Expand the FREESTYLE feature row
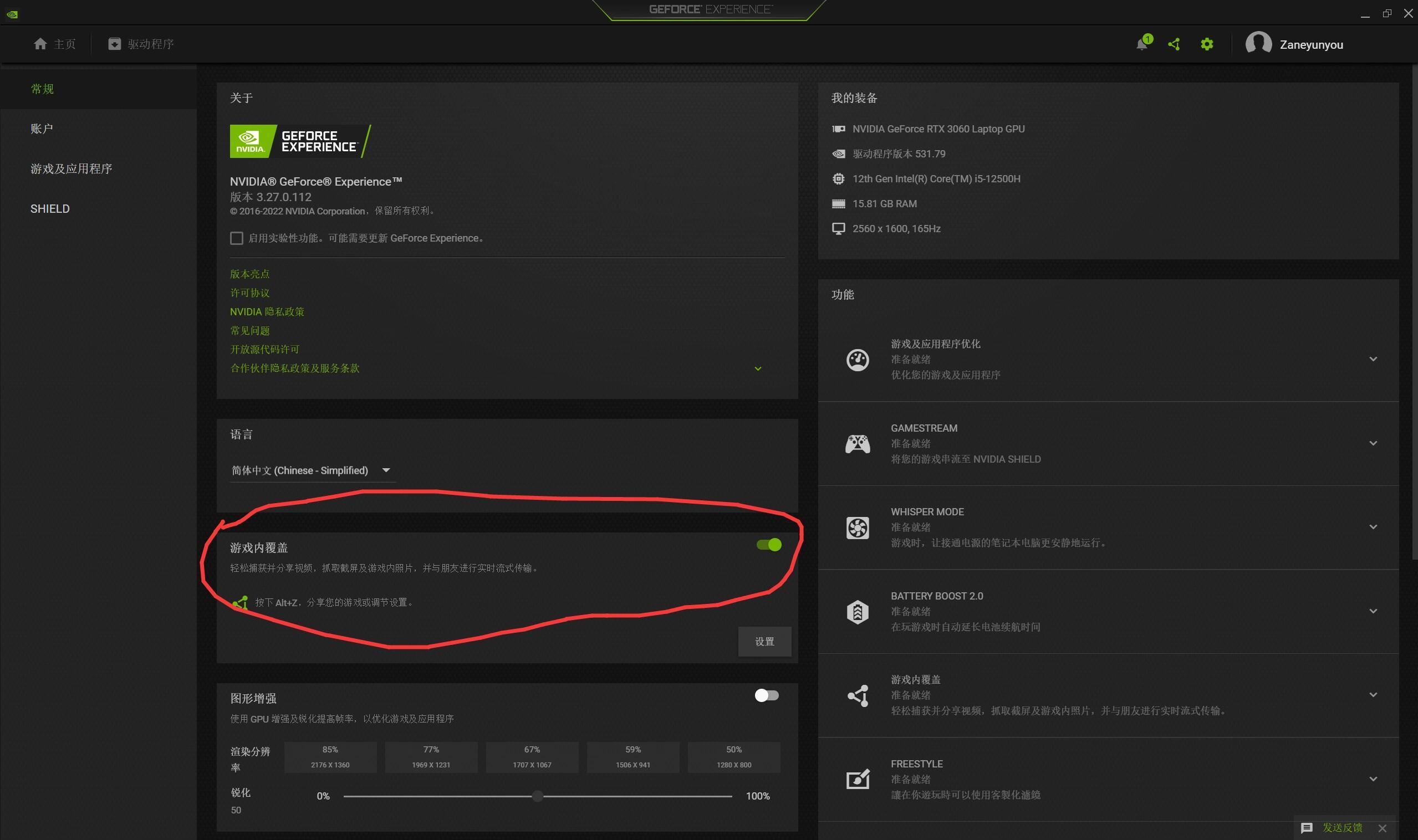1418x840 pixels. click(1373, 780)
